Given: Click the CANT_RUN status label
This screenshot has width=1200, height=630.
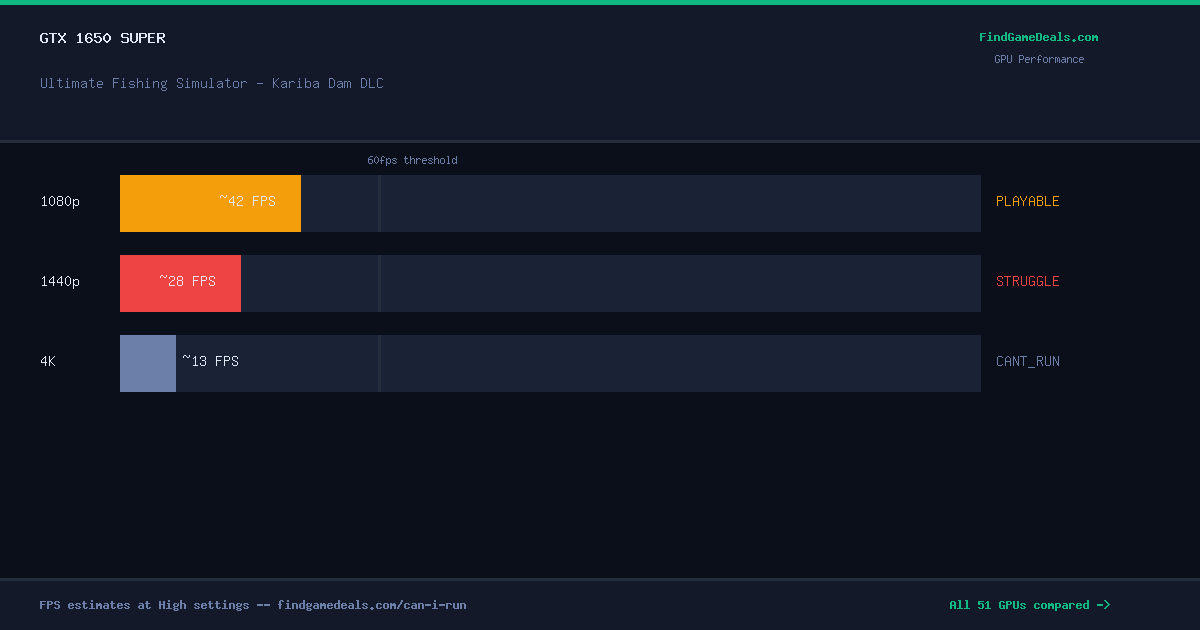Looking at the screenshot, I should pos(1027,361).
